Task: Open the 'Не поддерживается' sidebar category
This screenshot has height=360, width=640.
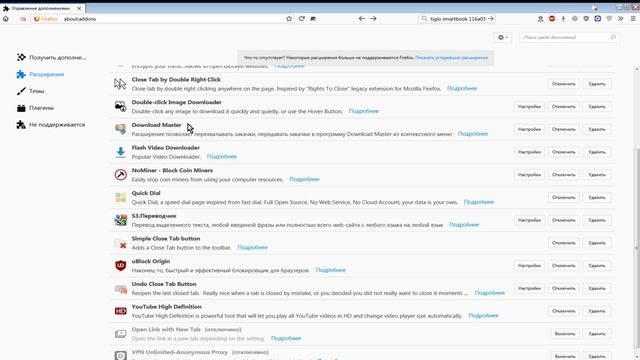Action: click(x=51, y=124)
